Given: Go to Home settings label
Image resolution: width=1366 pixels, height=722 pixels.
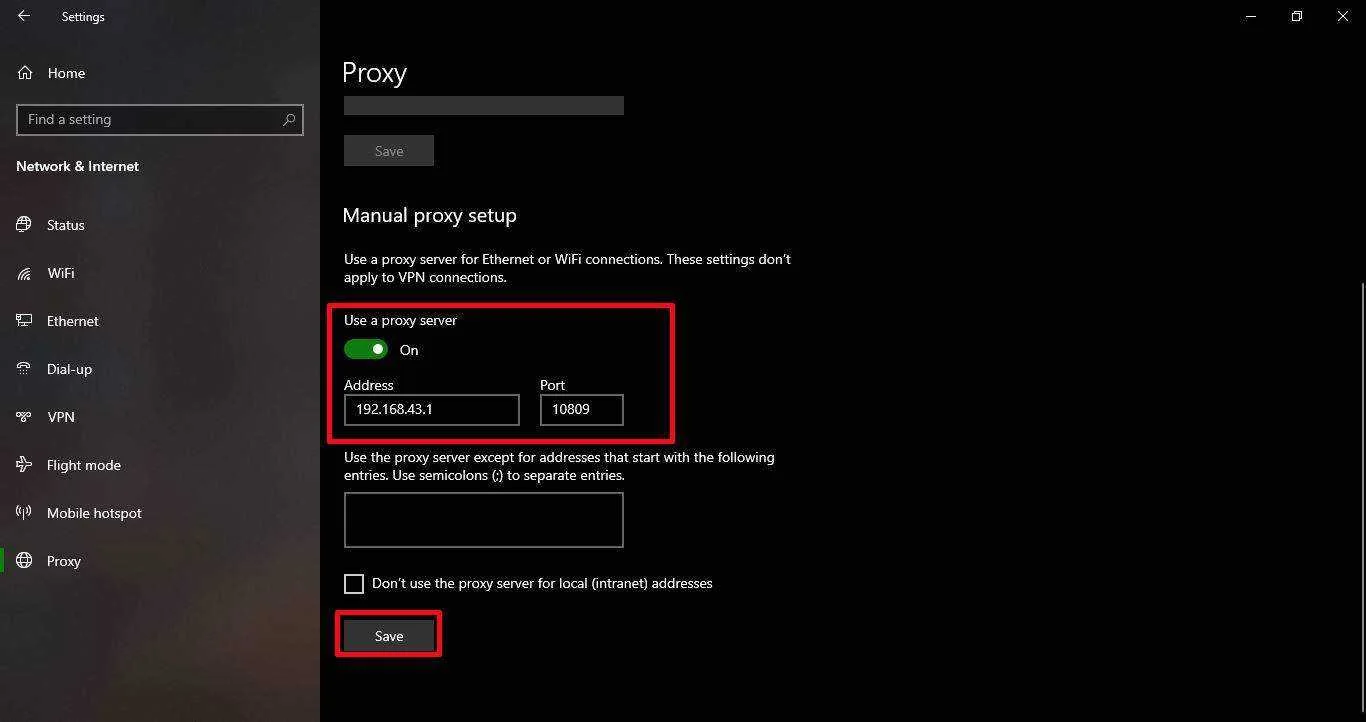Looking at the screenshot, I should (66, 73).
